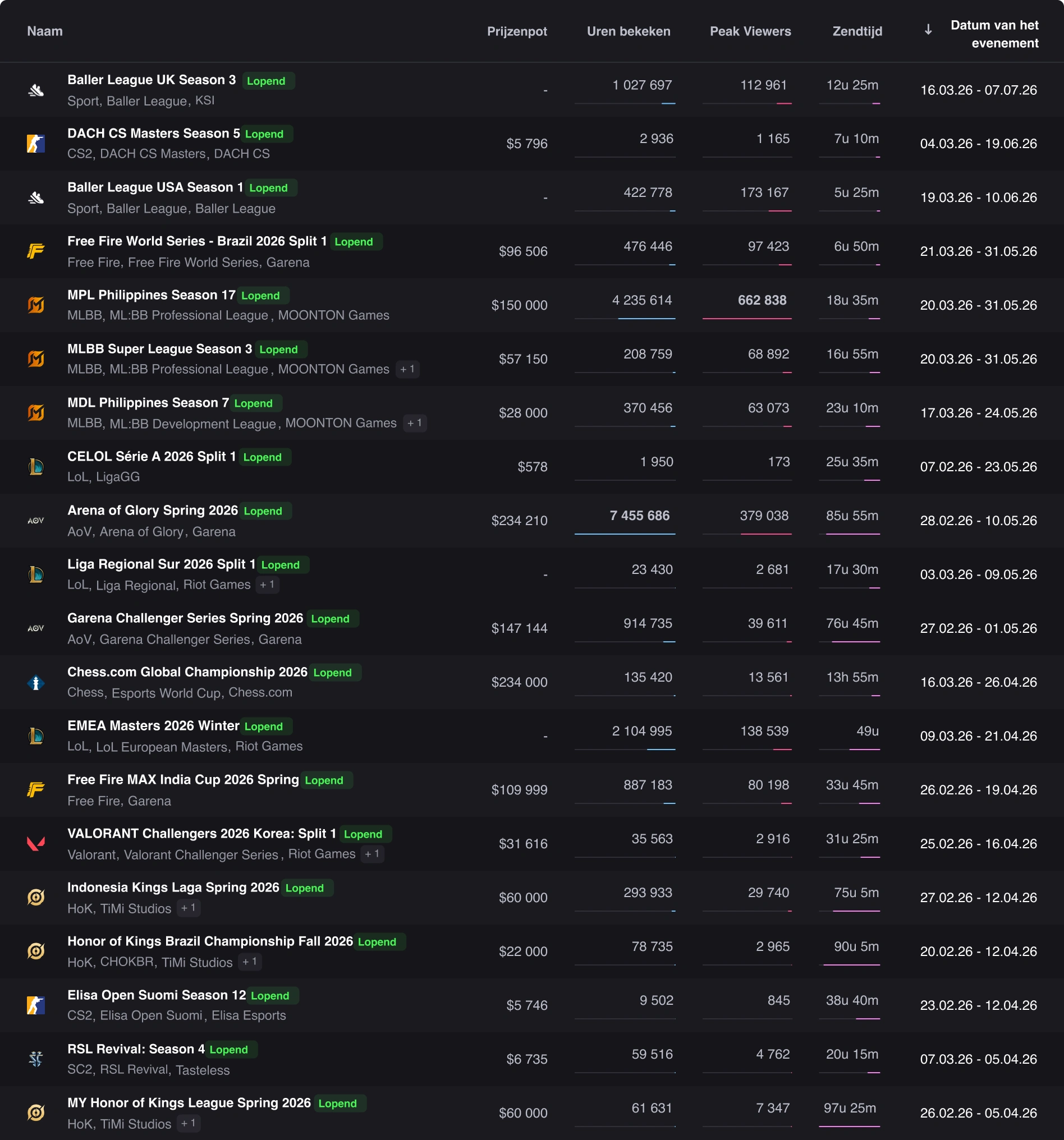Expand +1 tags on MLBB Super League row
The image size is (1064, 1140).
[408, 369]
